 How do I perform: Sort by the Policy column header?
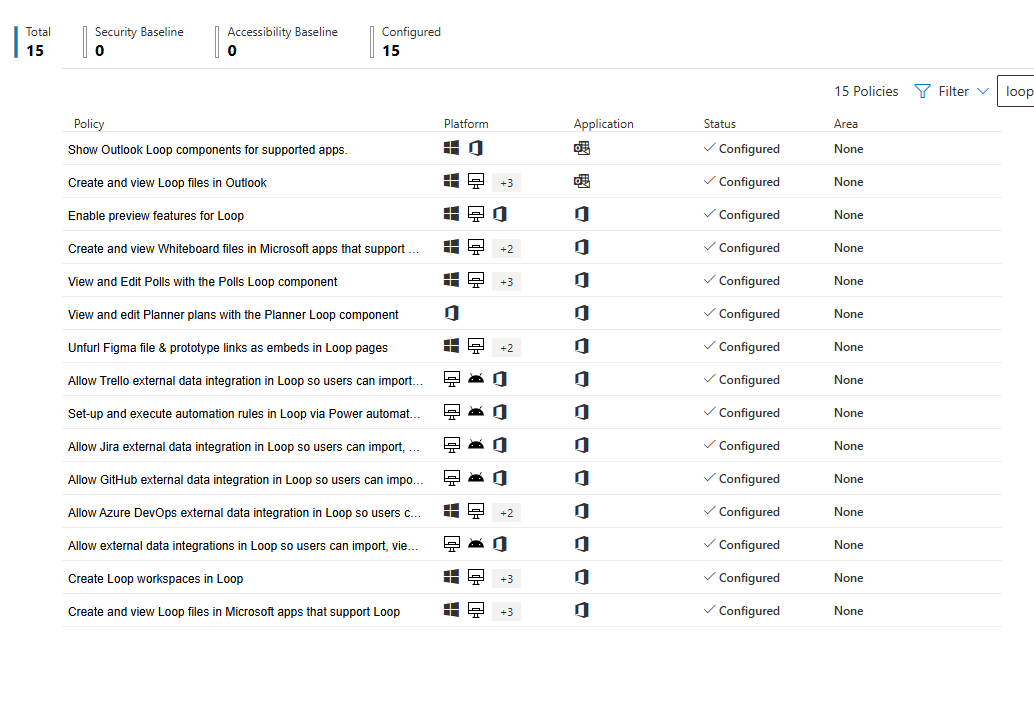pyautogui.click(x=89, y=123)
